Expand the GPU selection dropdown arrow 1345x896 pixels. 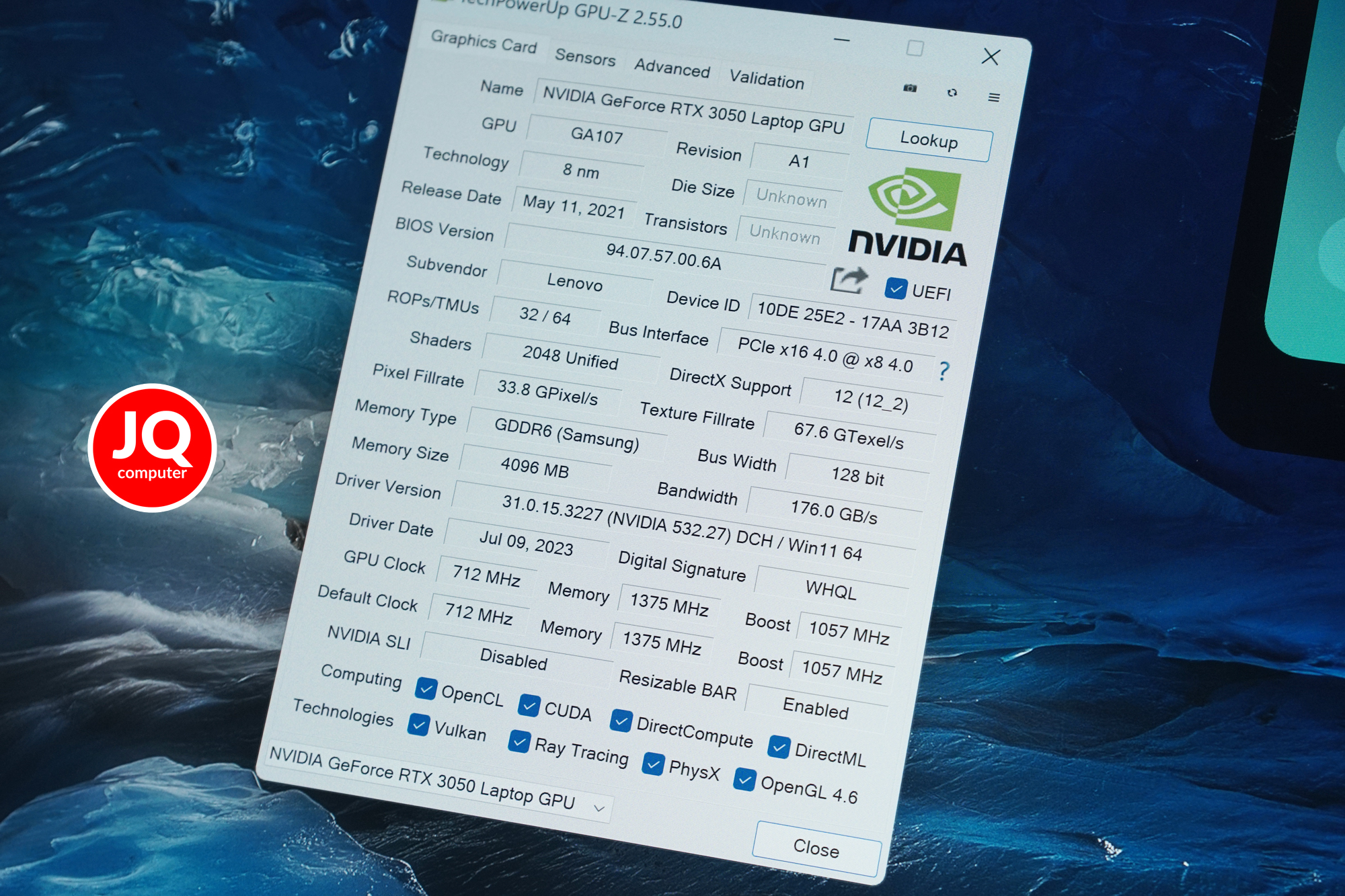pos(599,808)
